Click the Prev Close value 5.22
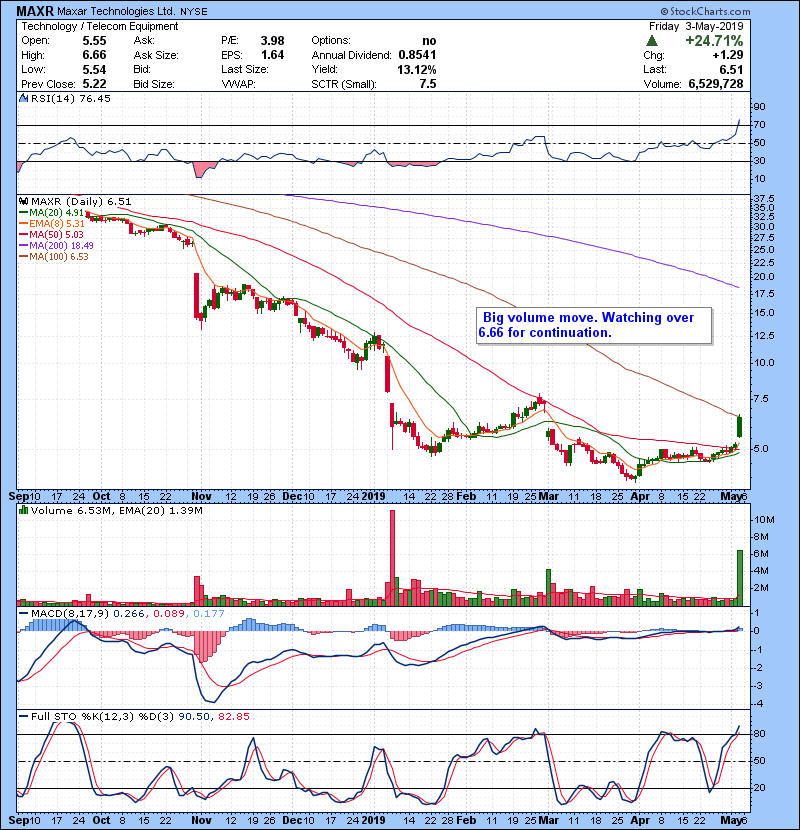 click(94, 84)
